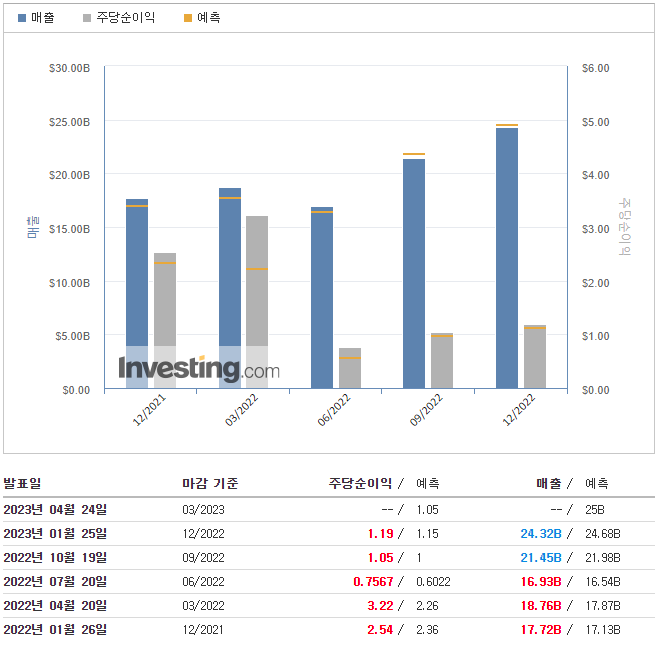Click the 06/2022 x-axis label
Screen dimensions: 660x645
pyautogui.click(x=334, y=410)
